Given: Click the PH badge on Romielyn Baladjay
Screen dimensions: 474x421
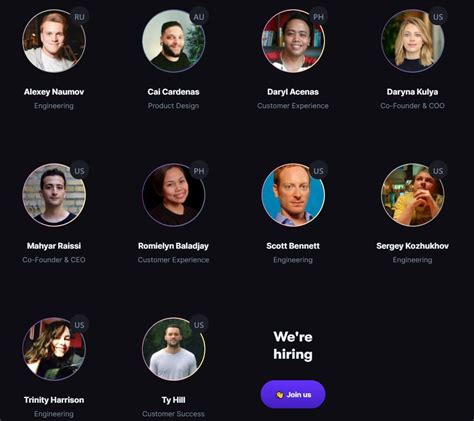Looking at the screenshot, I should (199, 171).
